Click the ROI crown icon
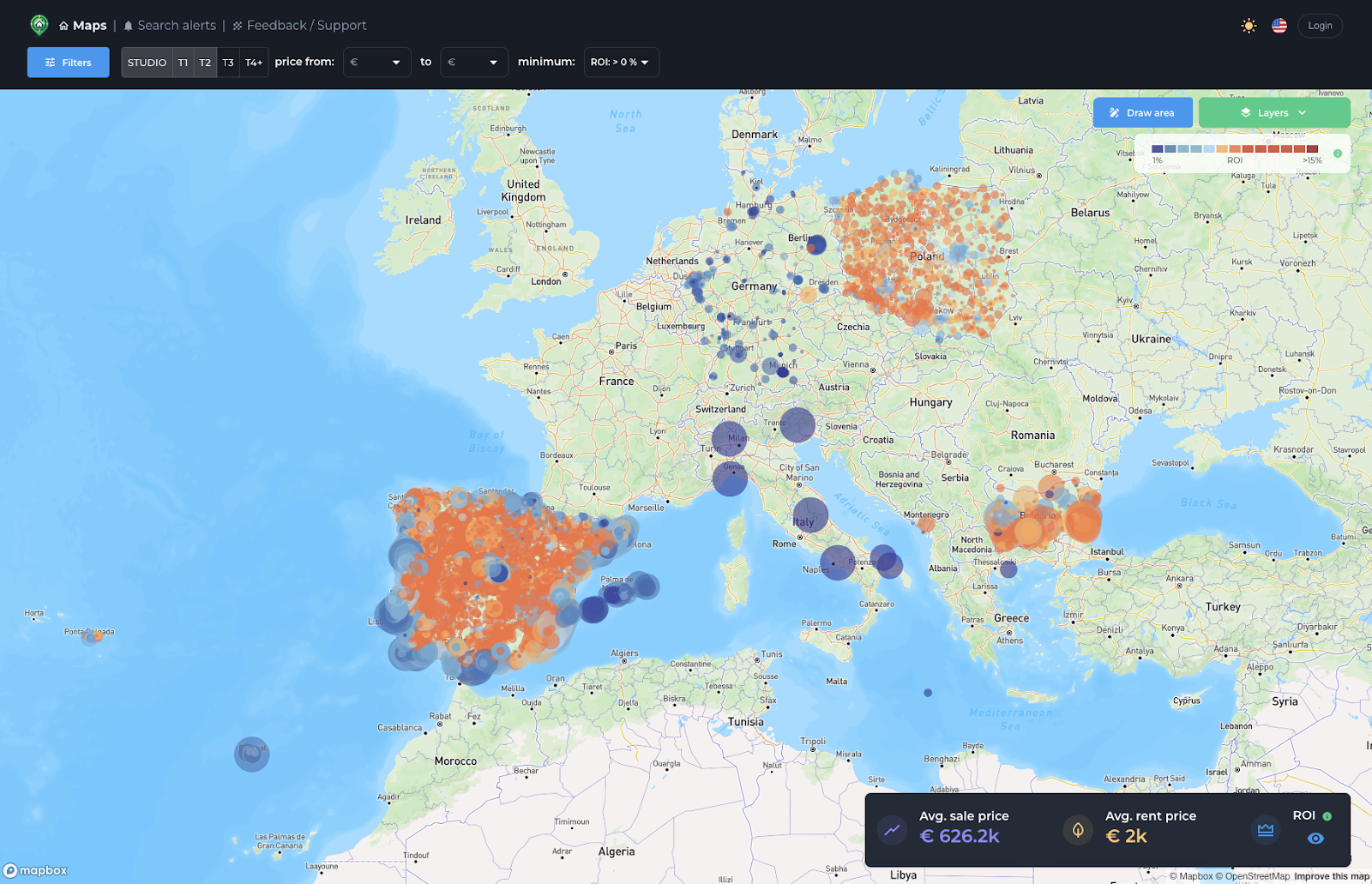Viewport: 1372px width, 884px height. 1266,830
